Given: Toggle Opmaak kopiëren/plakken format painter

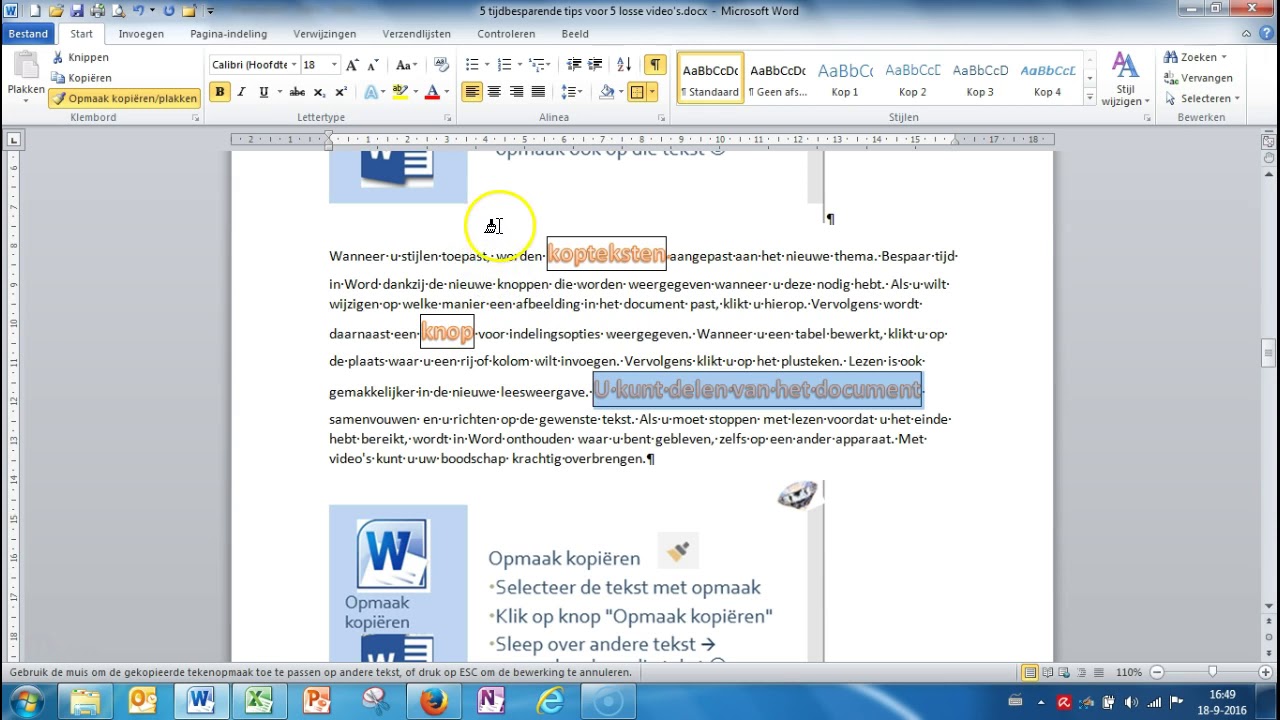Looking at the screenshot, I should [125, 99].
